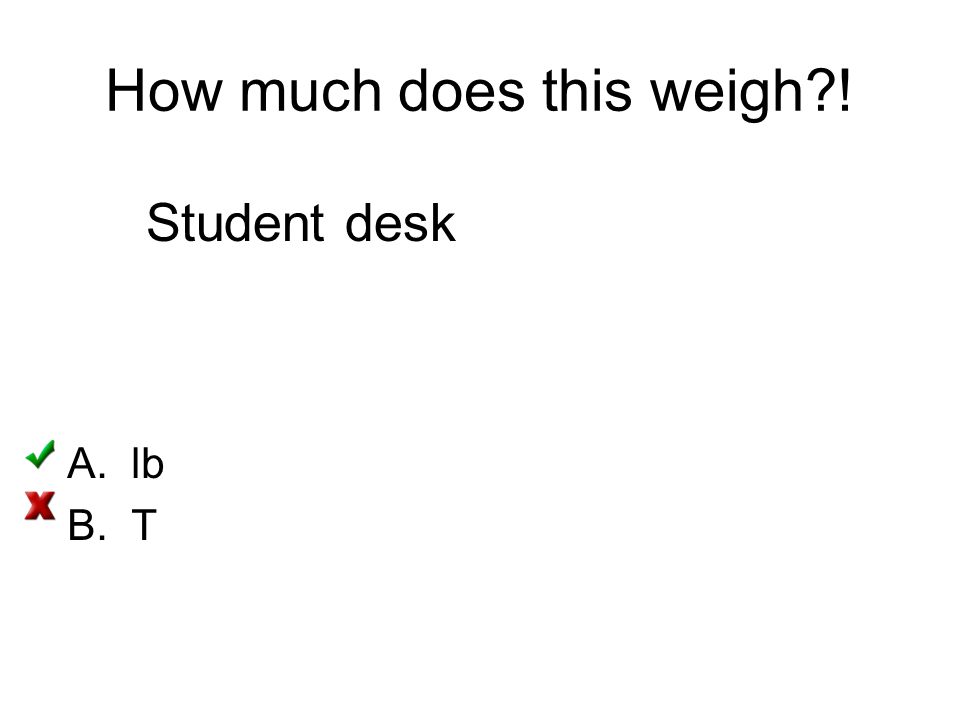960x720 pixels.
Task: Click the word "much" in the title
Action: click(310, 91)
